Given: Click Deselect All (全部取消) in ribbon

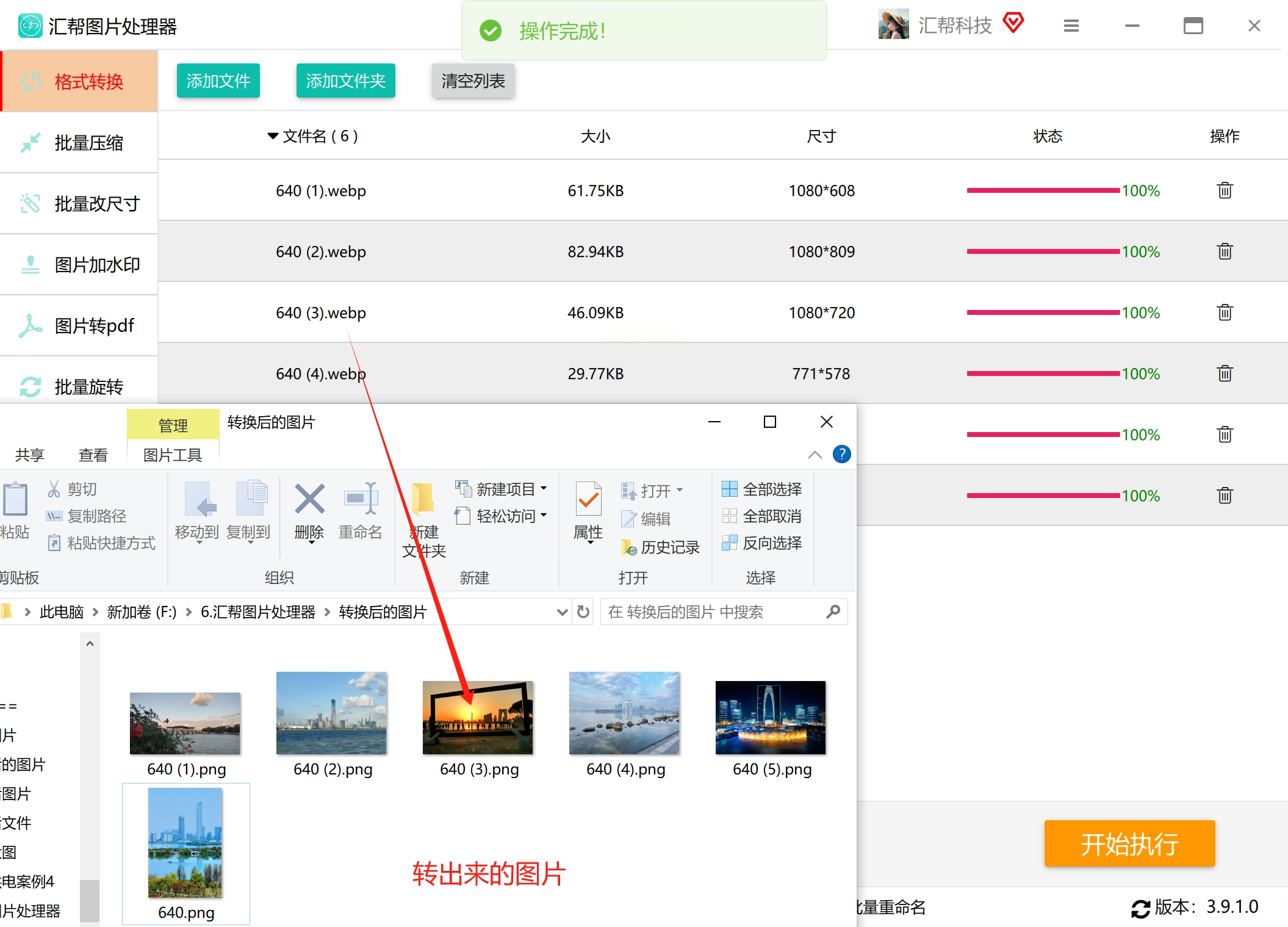Looking at the screenshot, I should pos(762,516).
